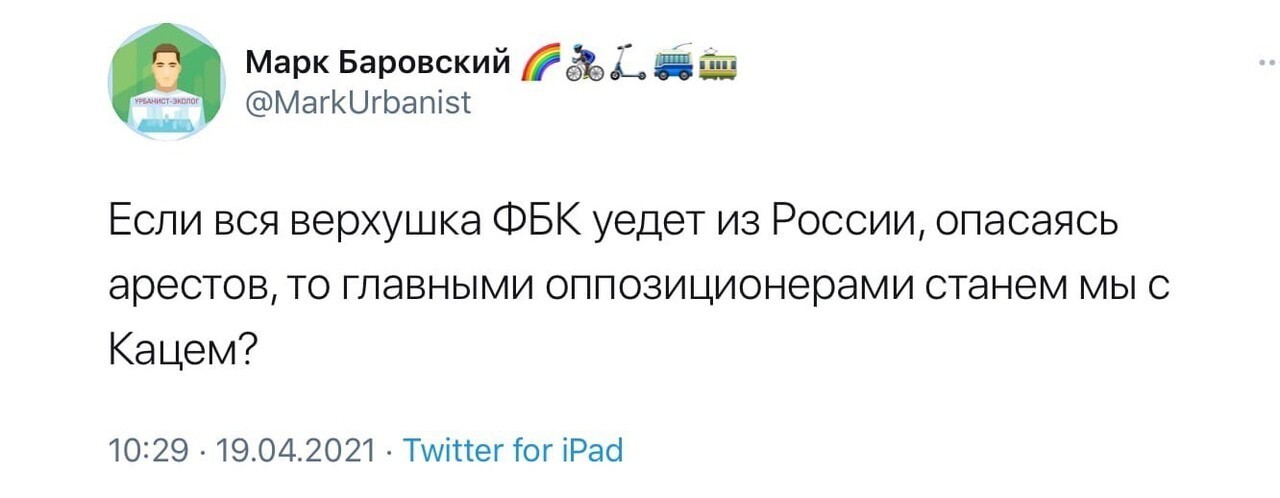1280x498 pixels.
Task: Click the tram emoji after the name
Action: coord(717,65)
